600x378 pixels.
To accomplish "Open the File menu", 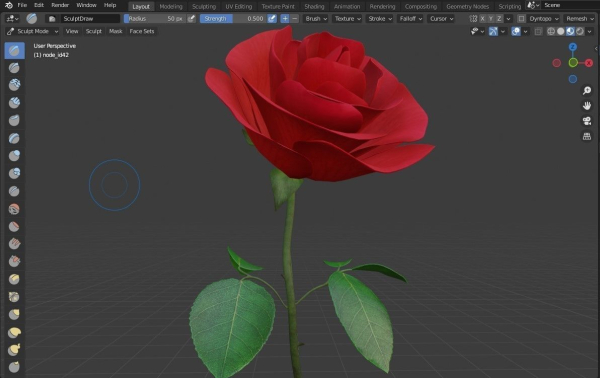I will (x=22, y=5).
